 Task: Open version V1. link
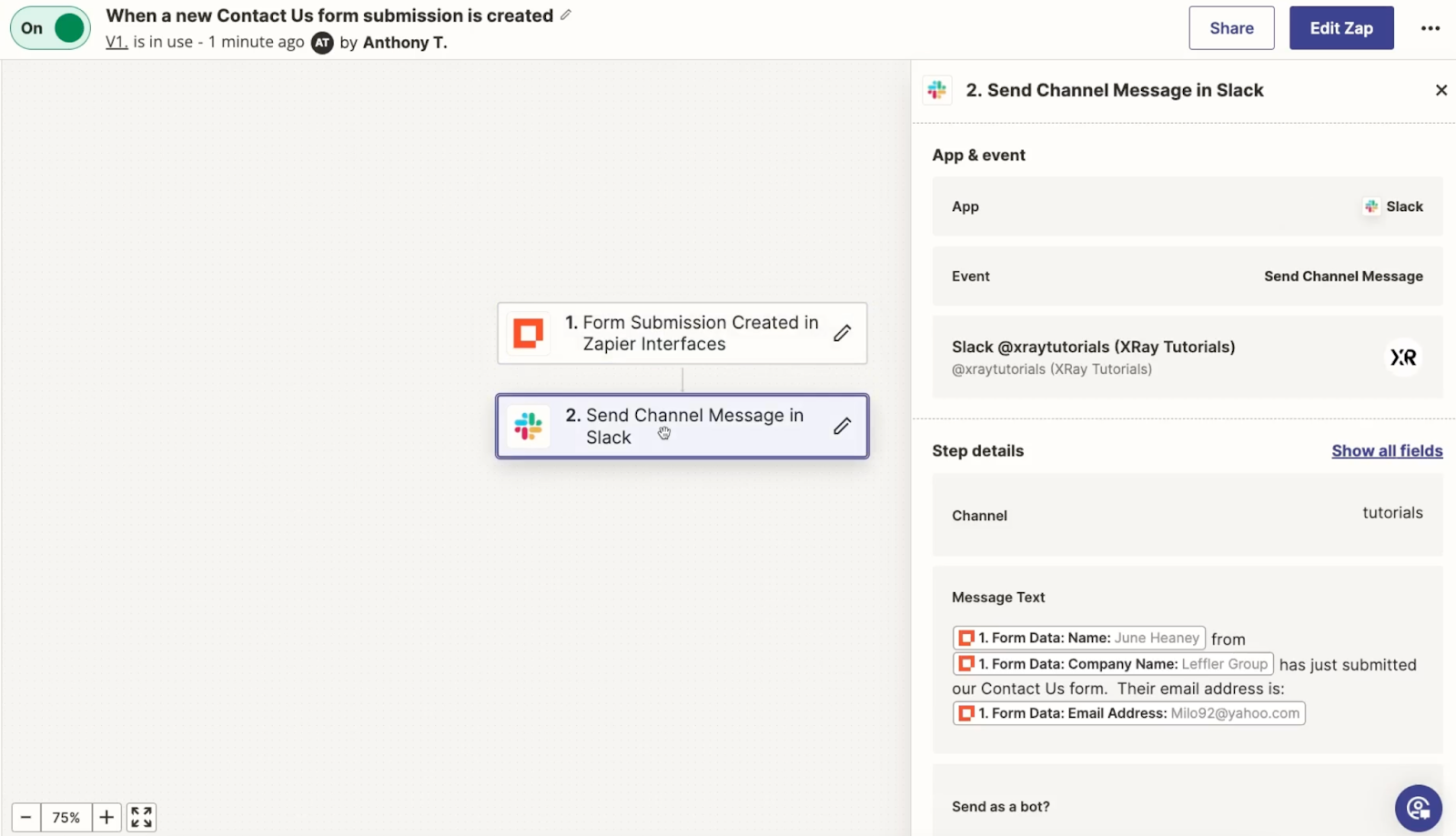[x=116, y=42]
